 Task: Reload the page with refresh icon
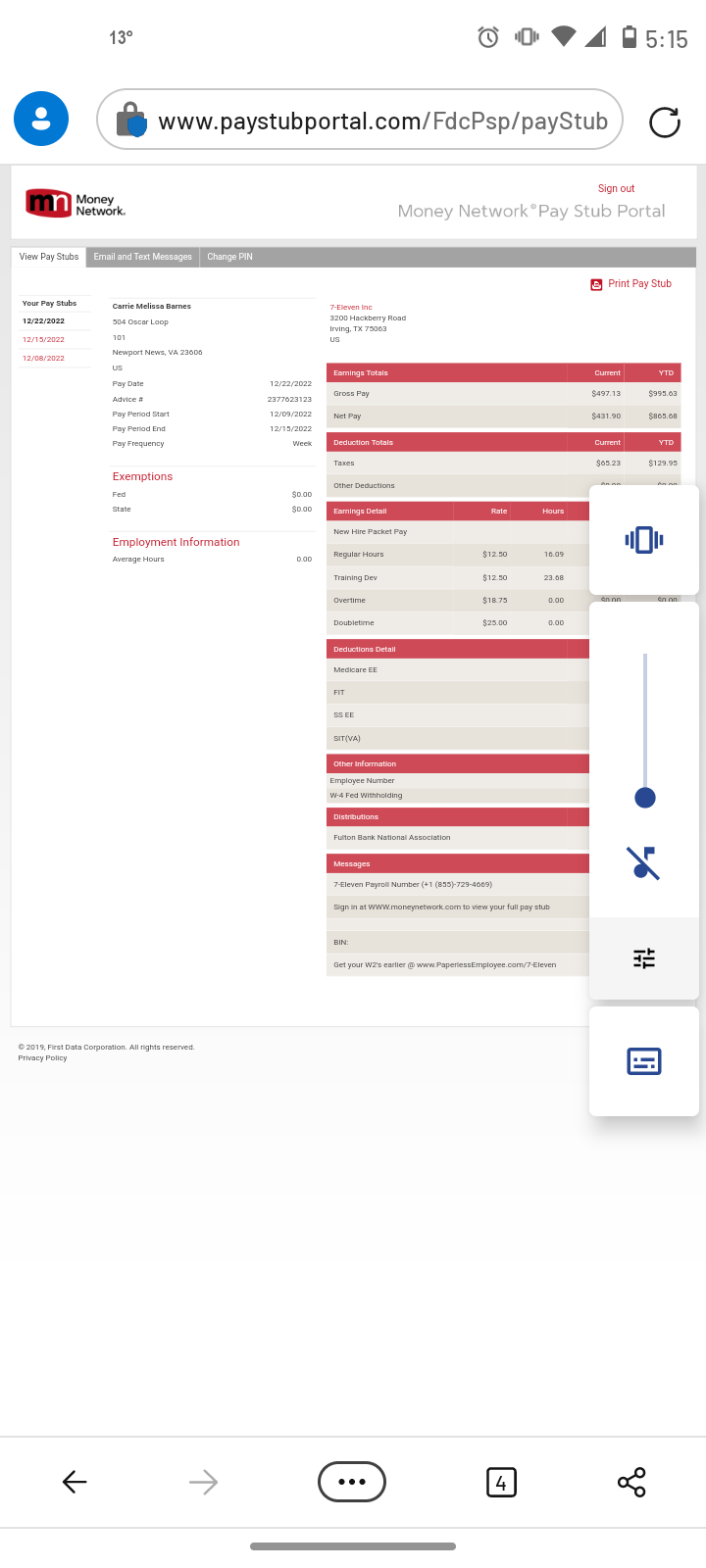[x=664, y=122]
